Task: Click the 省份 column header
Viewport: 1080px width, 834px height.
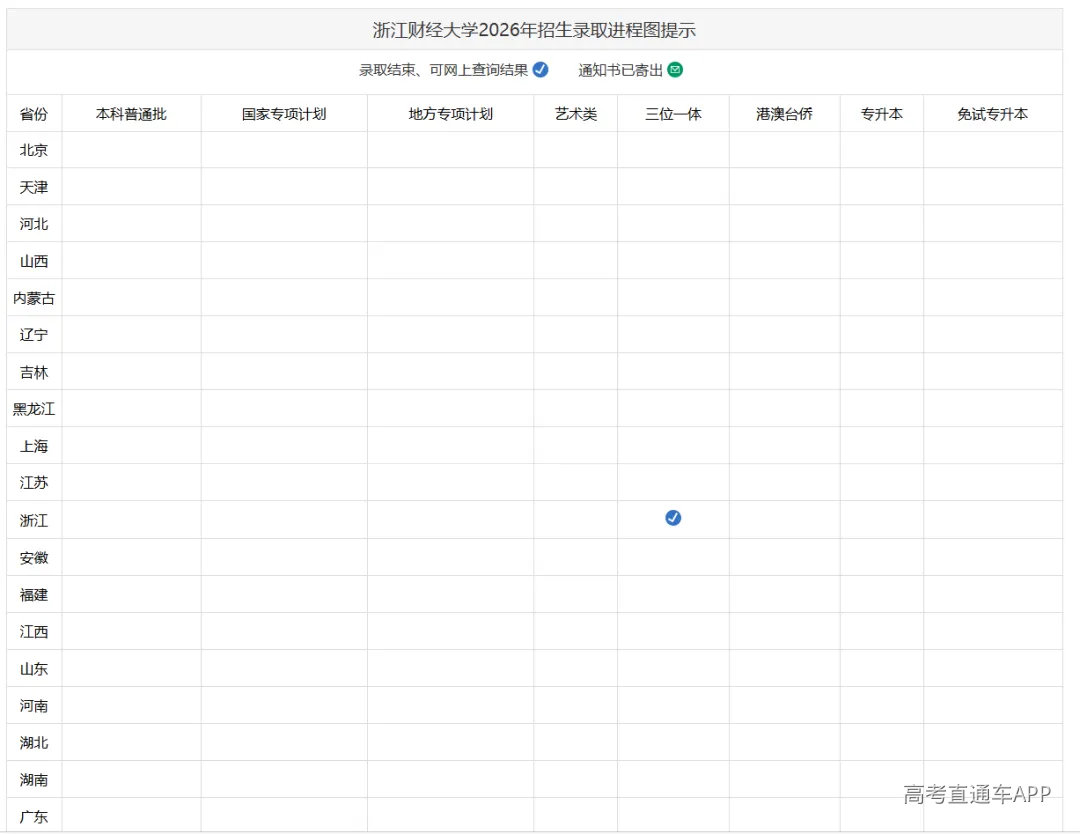Action: [x=34, y=114]
